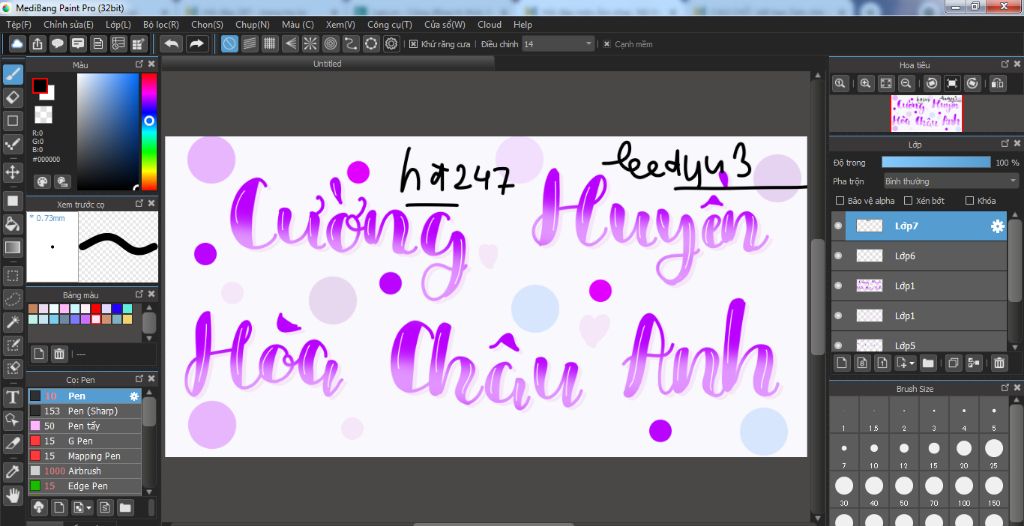Select the rectangular Selection tool

click(12, 276)
